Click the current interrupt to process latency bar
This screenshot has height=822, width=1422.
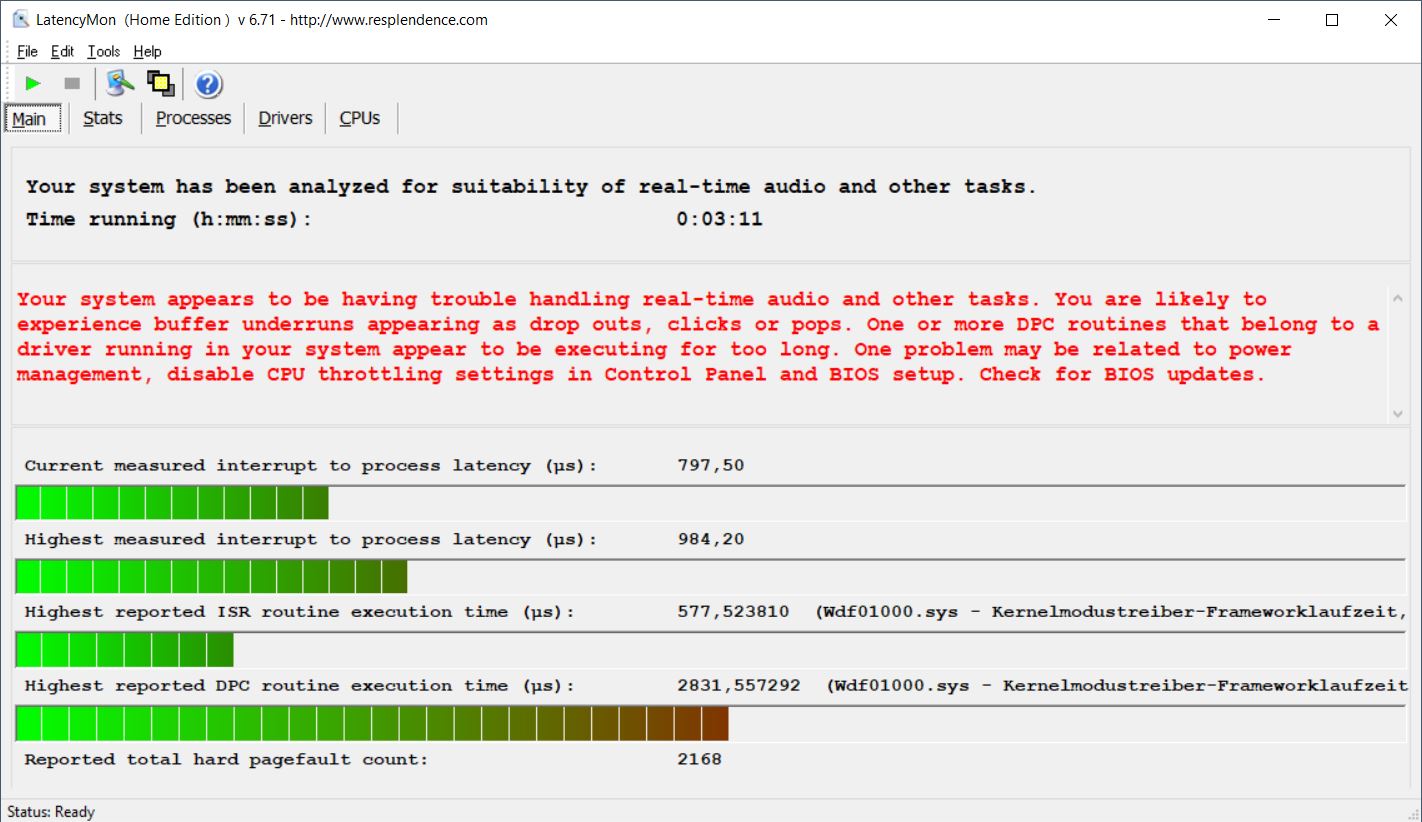coord(711,503)
